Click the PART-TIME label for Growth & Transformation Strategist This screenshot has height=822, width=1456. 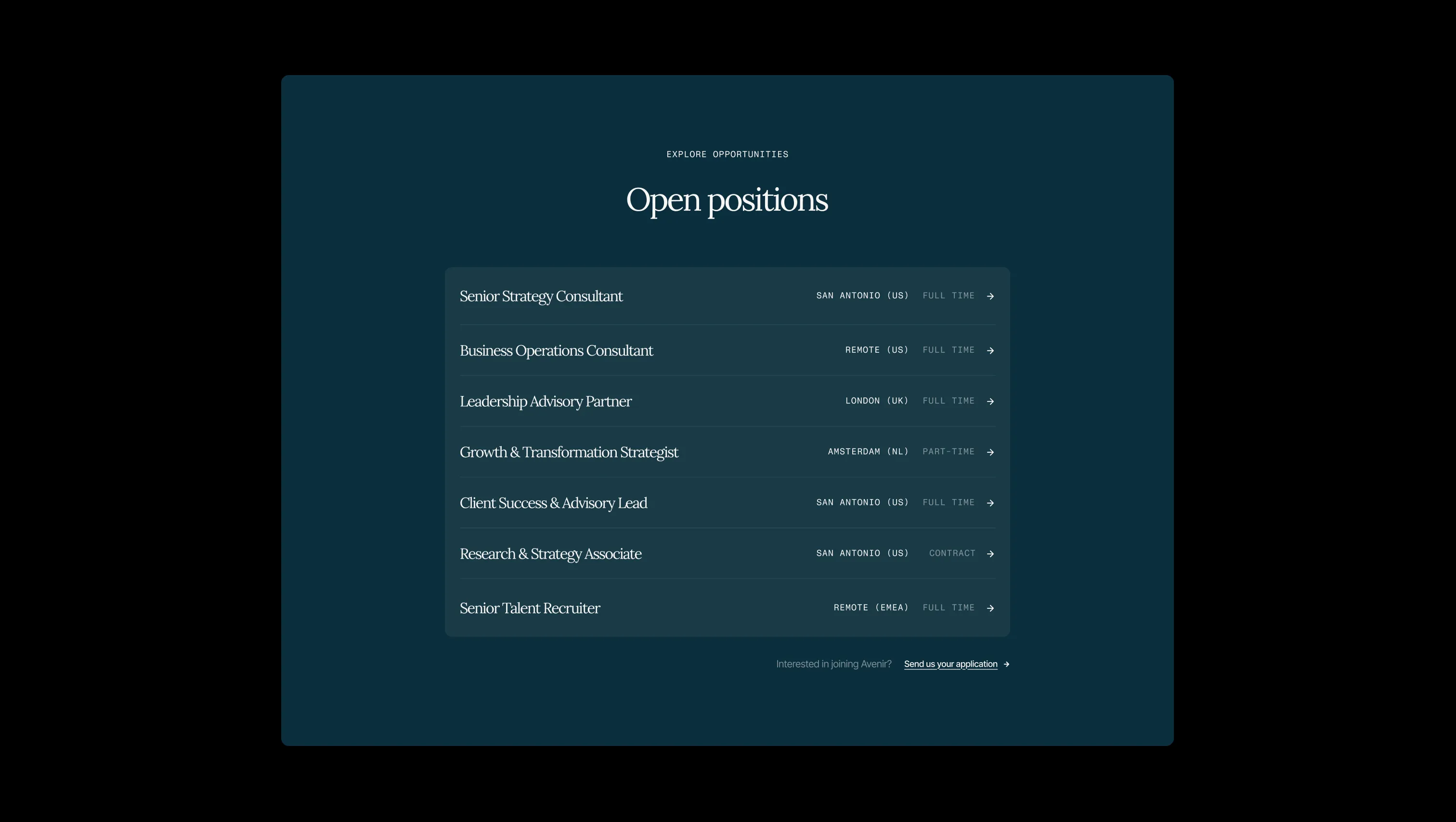(949, 452)
